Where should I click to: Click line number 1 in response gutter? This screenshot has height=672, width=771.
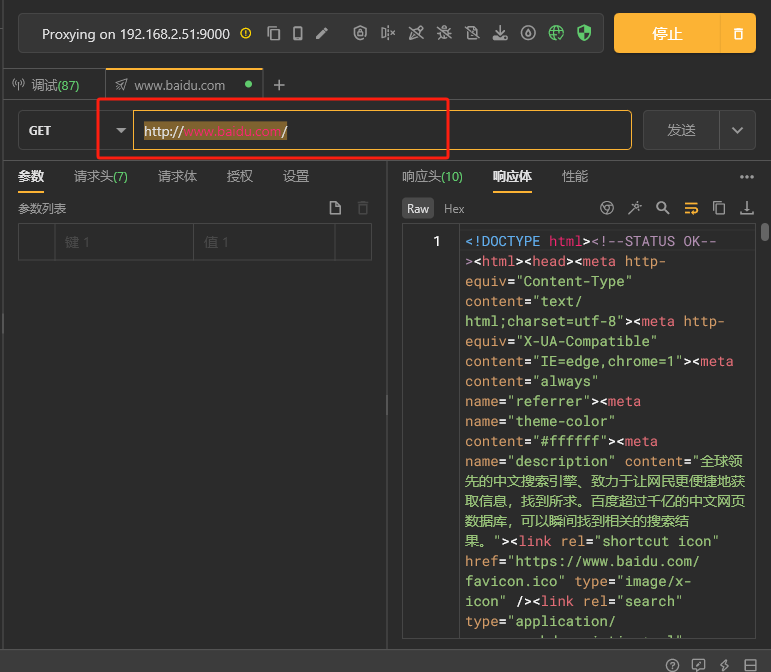point(437,241)
